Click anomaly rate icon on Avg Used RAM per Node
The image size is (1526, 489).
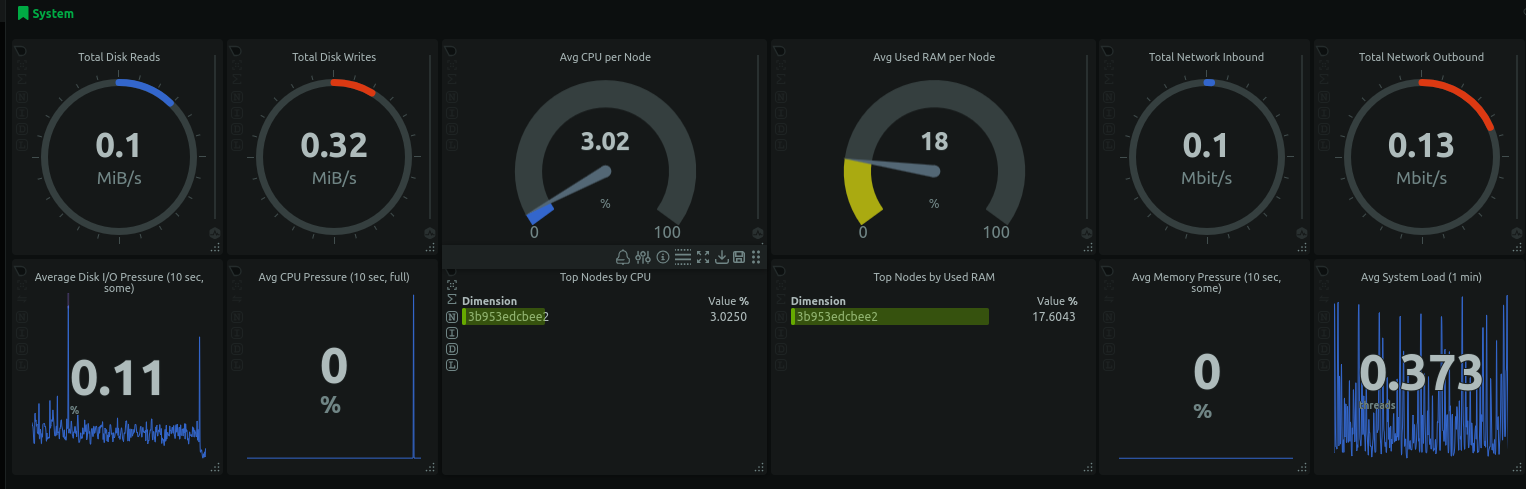click(1087, 232)
